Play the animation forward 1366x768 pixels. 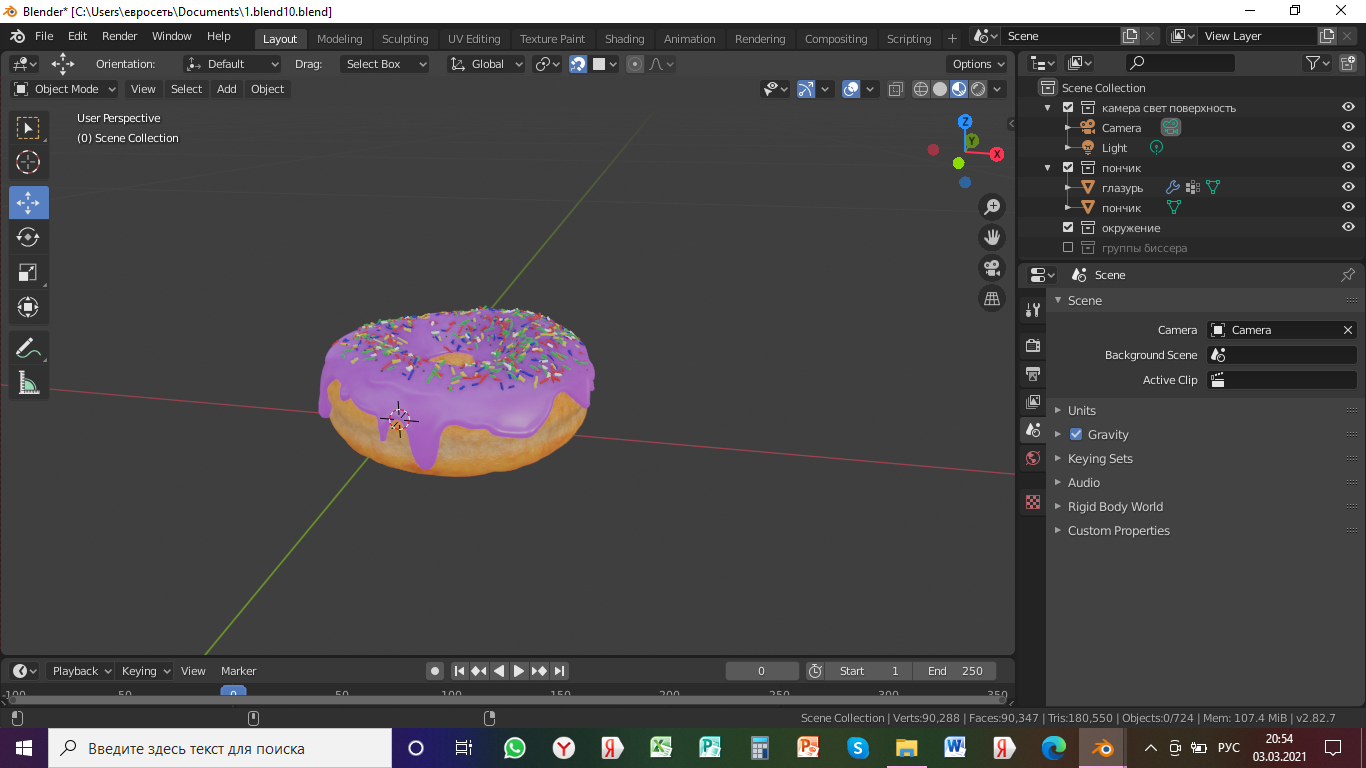pyautogui.click(x=519, y=671)
